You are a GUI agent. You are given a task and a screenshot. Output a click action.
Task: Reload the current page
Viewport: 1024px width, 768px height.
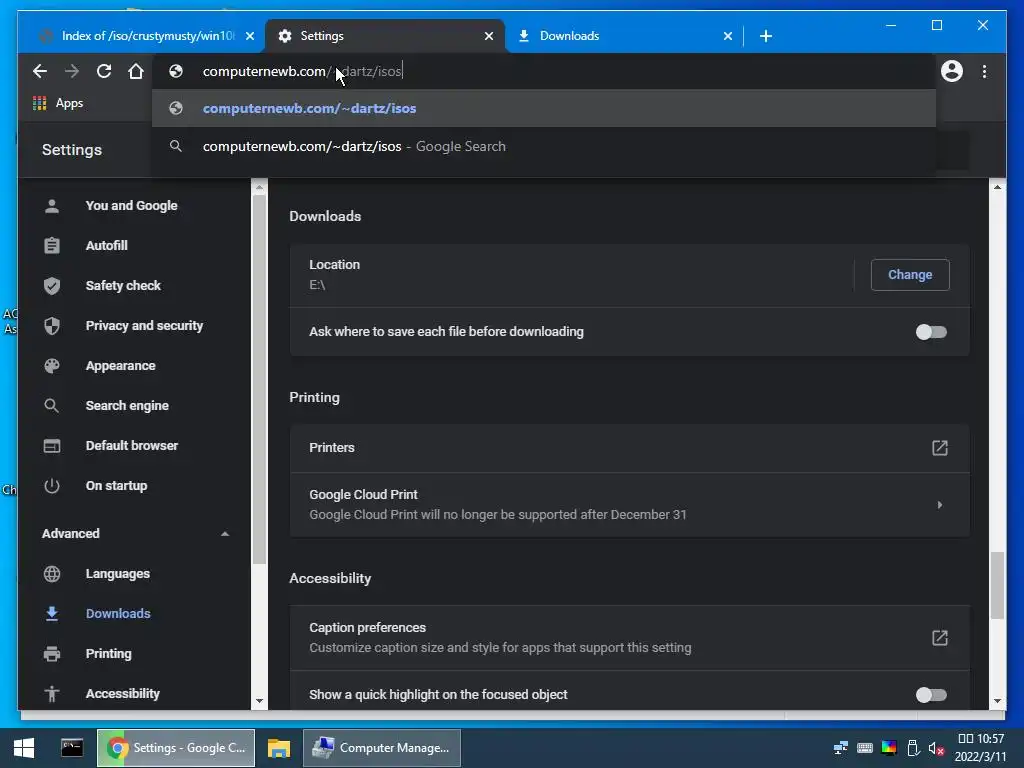104,71
